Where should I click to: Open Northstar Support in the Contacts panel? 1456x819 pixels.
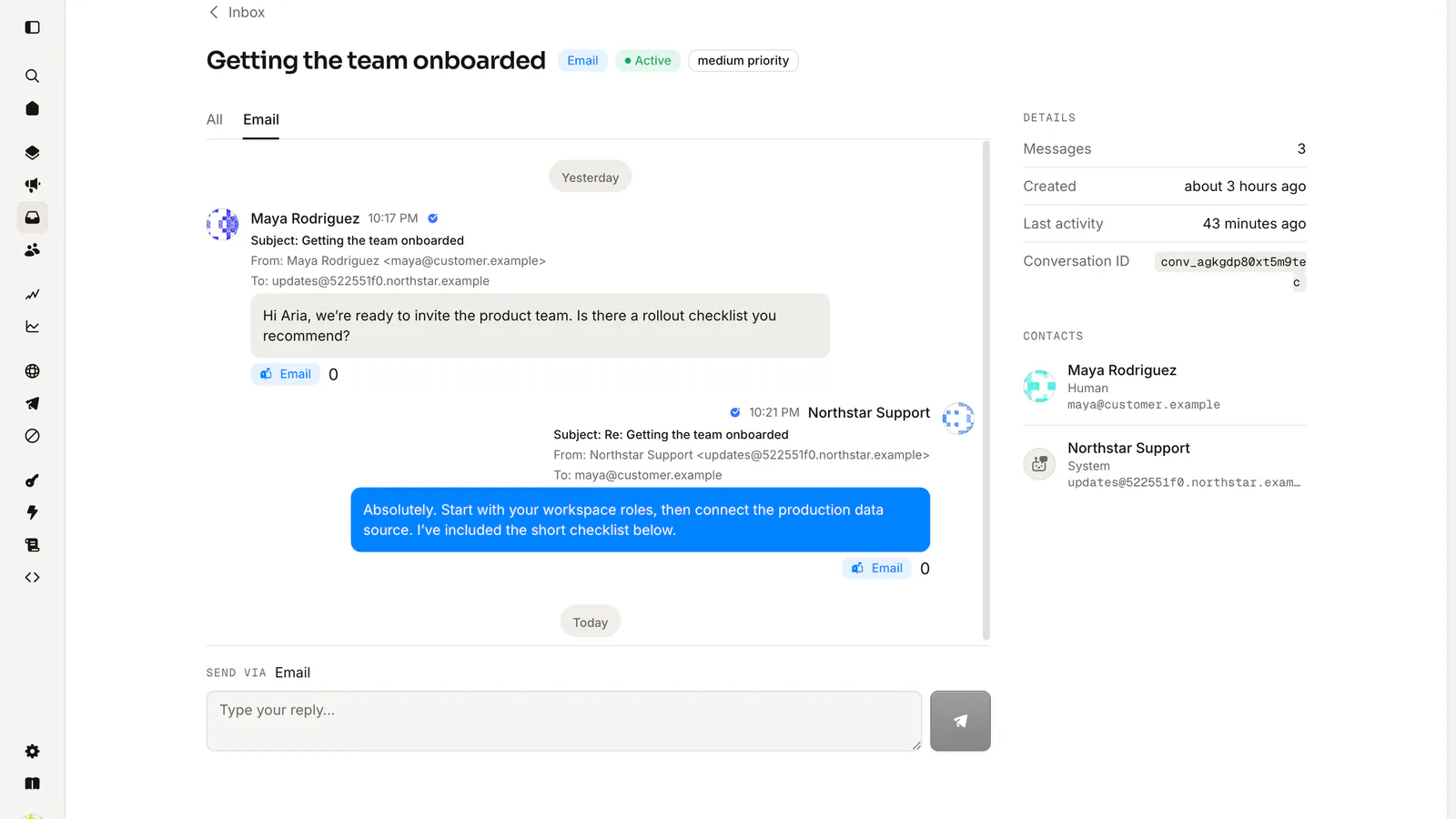coord(1165,465)
